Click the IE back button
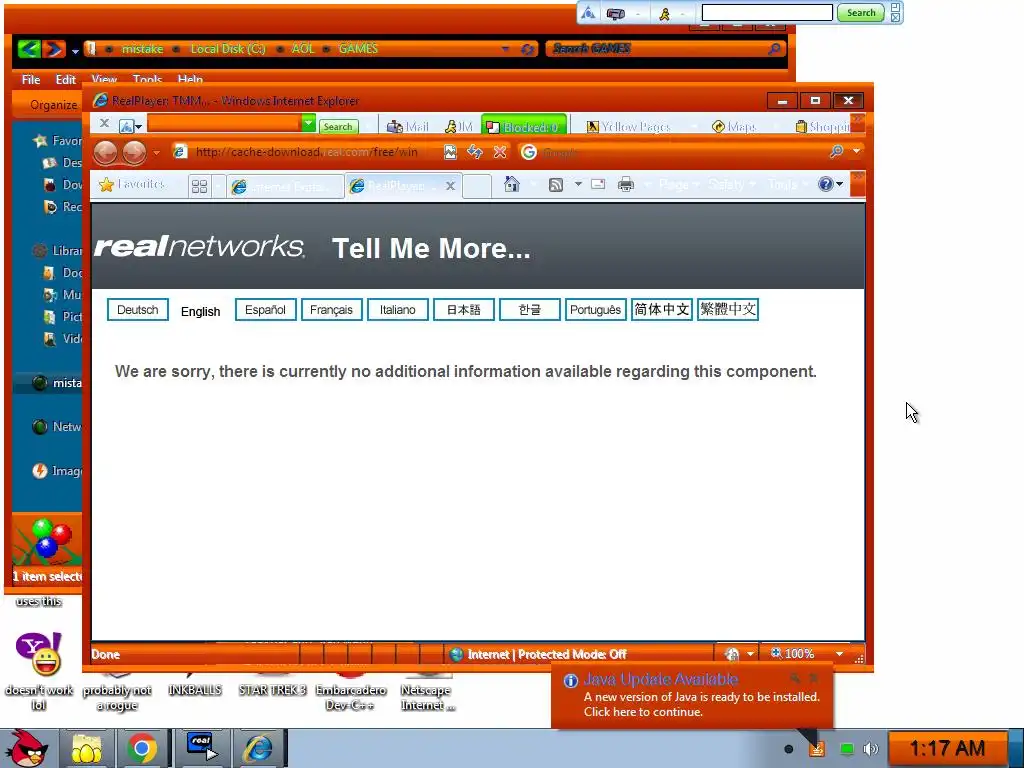 coord(105,153)
